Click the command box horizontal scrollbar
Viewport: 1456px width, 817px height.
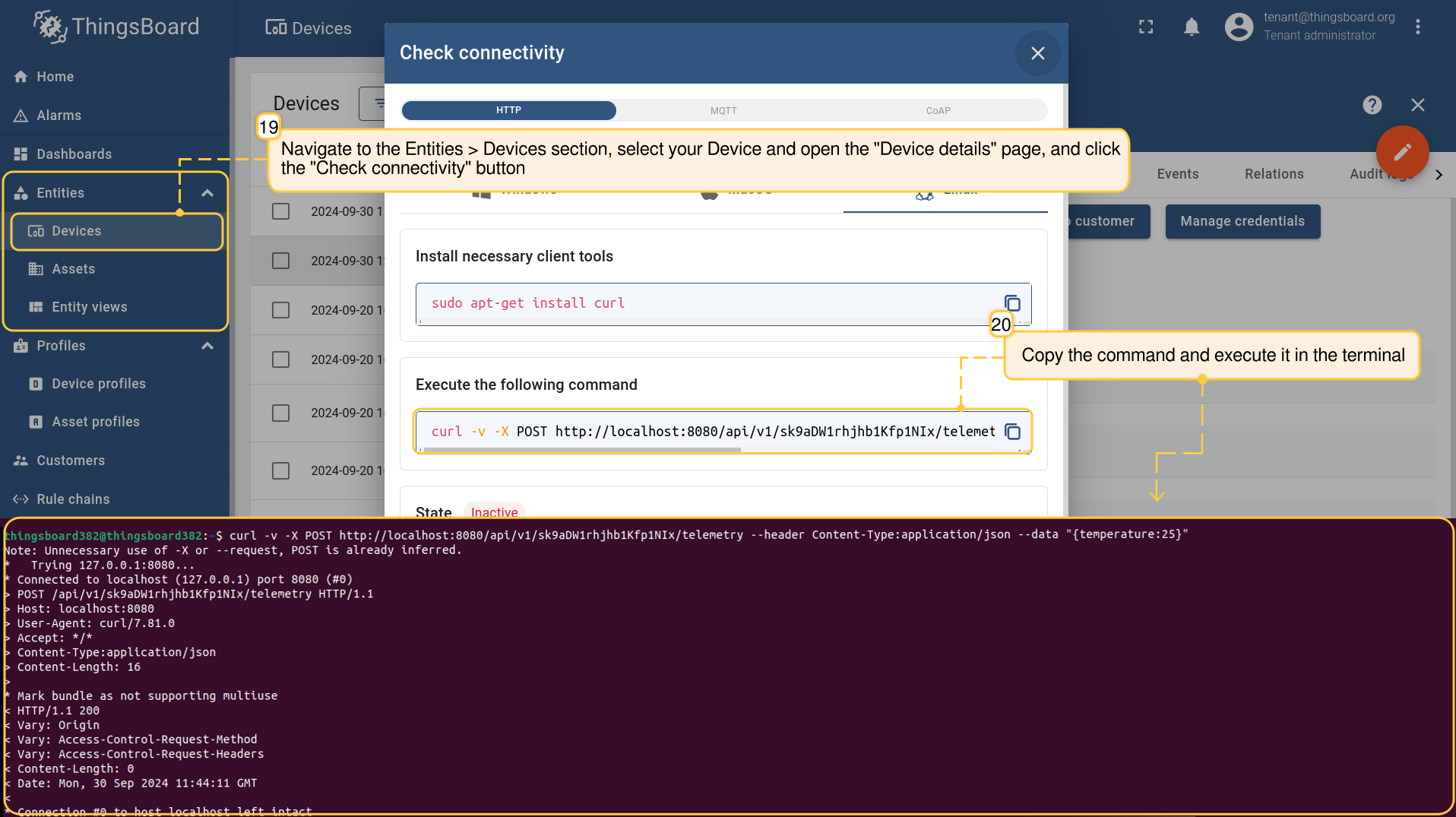click(x=582, y=450)
